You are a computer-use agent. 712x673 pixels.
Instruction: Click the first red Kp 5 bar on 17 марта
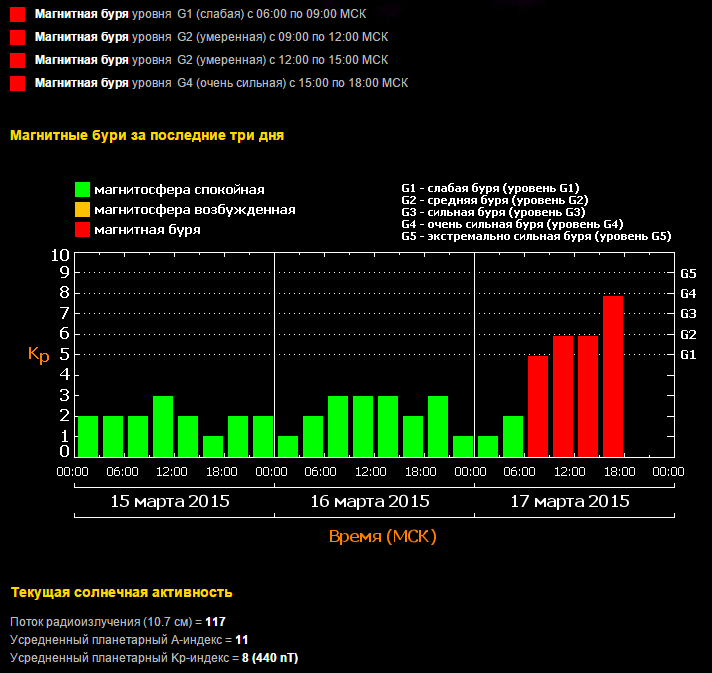tap(538, 406)
